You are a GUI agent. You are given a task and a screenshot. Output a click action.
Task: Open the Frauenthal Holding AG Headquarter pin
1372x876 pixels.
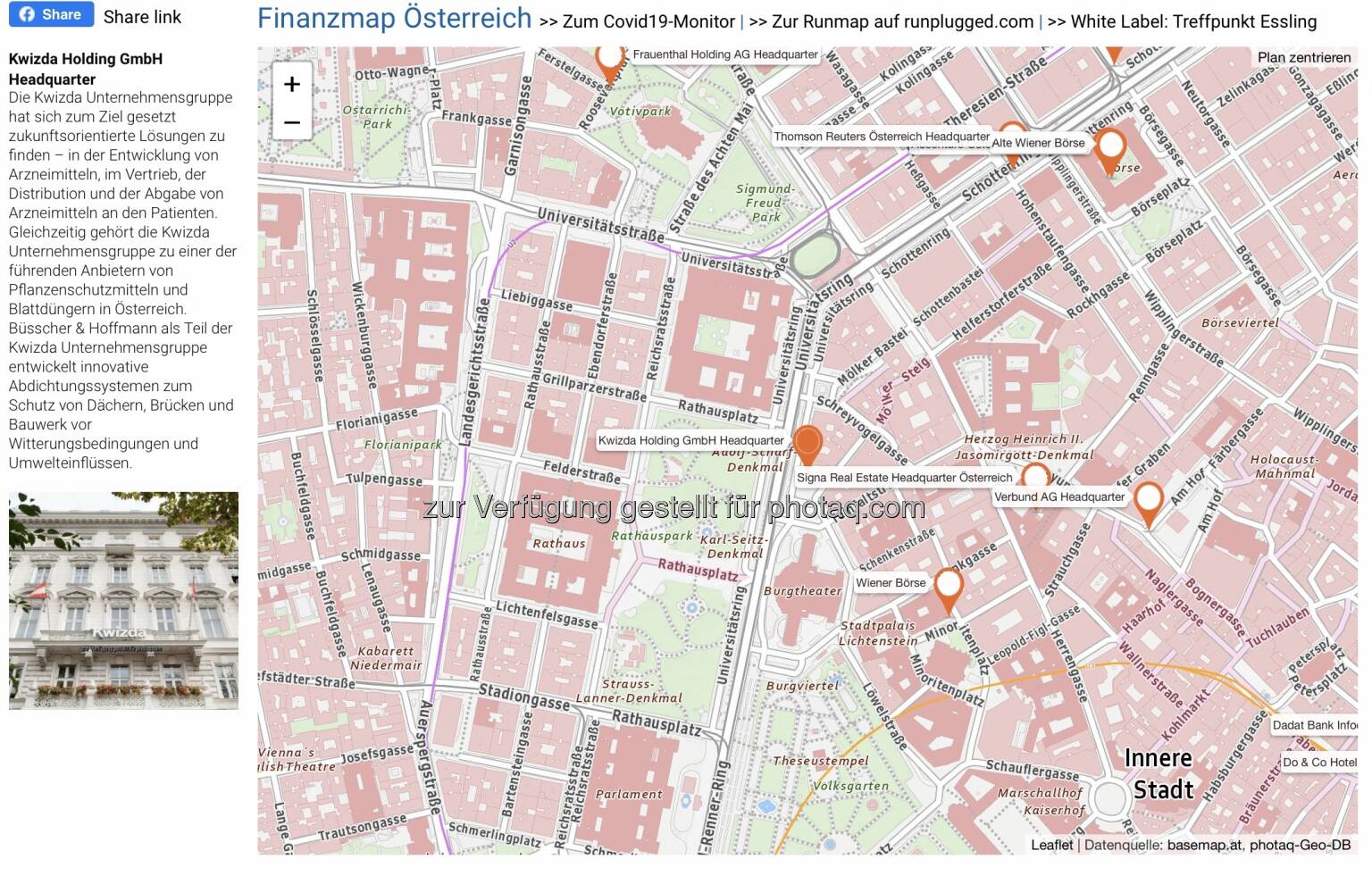(x=609, y=60)
